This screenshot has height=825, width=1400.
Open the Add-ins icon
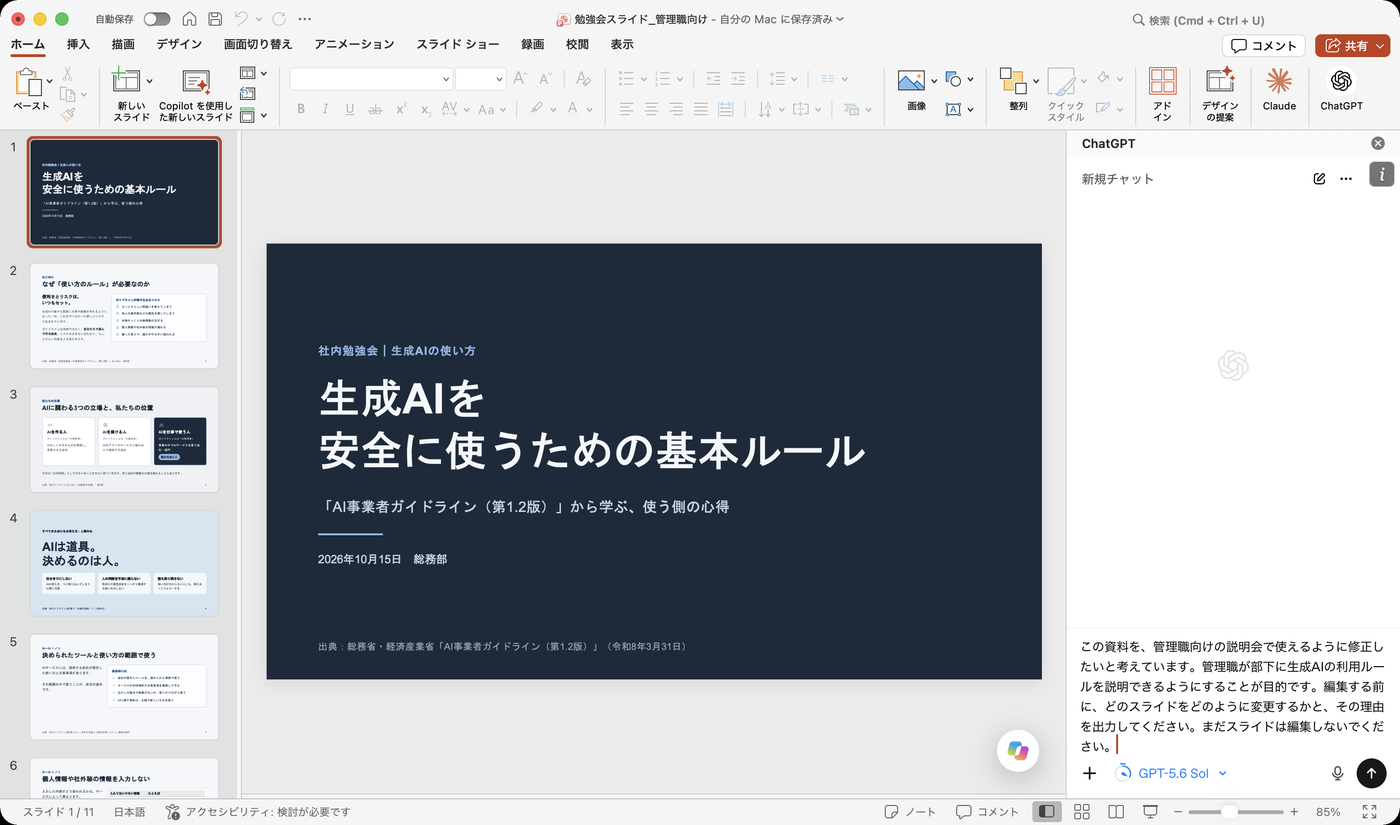(x=1162, y=81)
